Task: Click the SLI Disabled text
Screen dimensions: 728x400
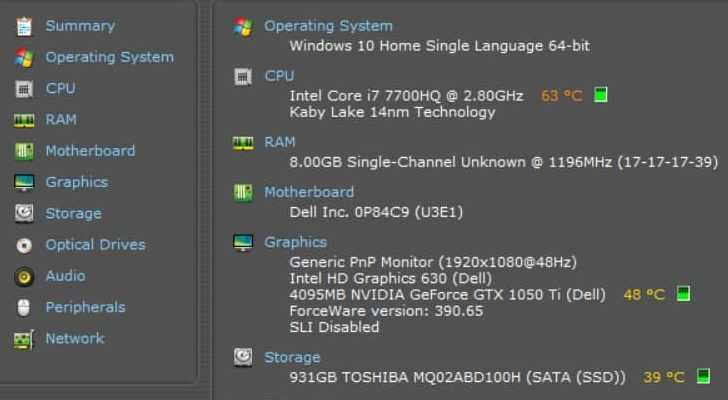Action: 334,327
